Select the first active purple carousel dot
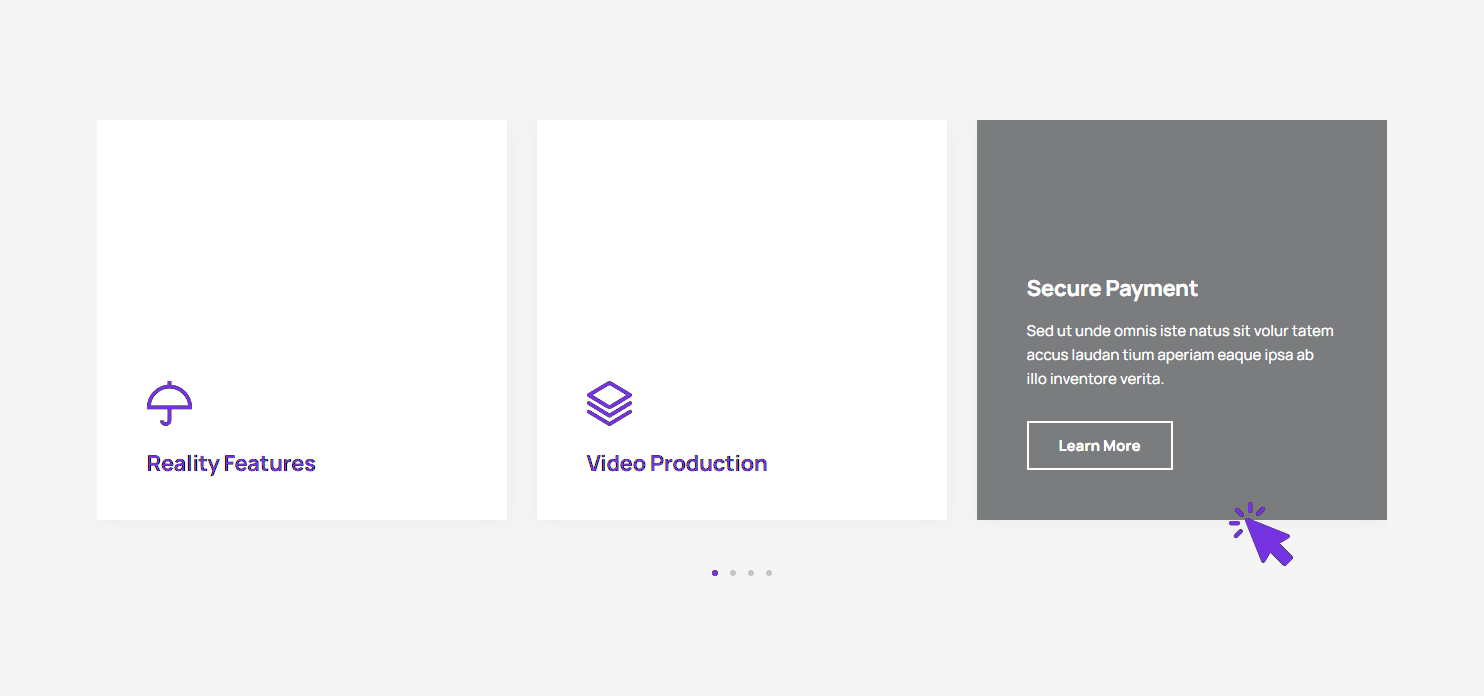This screenshot has width=1484, height=696. click(x=715, y=573)
